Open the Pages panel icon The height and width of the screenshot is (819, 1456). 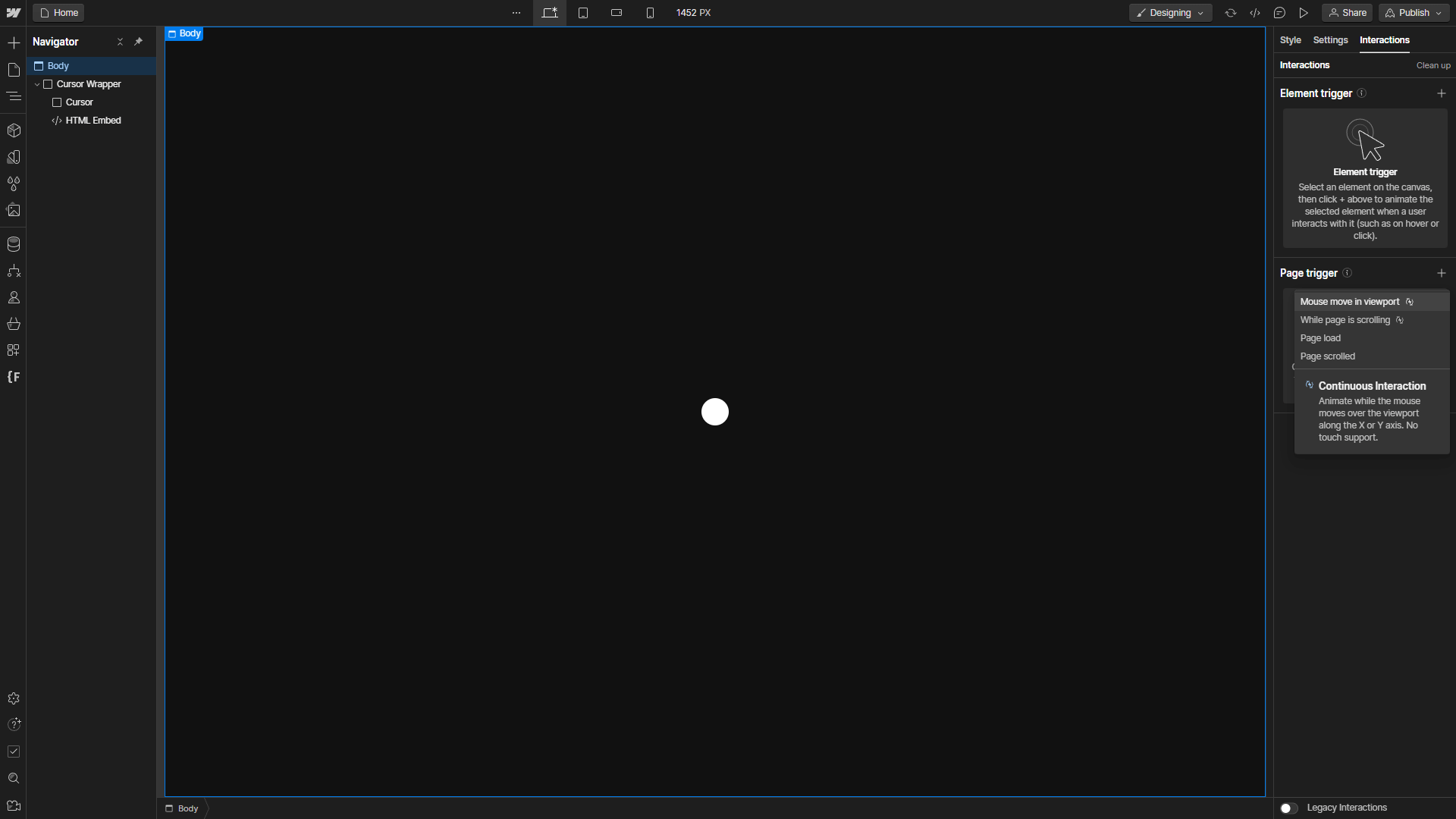14,70
